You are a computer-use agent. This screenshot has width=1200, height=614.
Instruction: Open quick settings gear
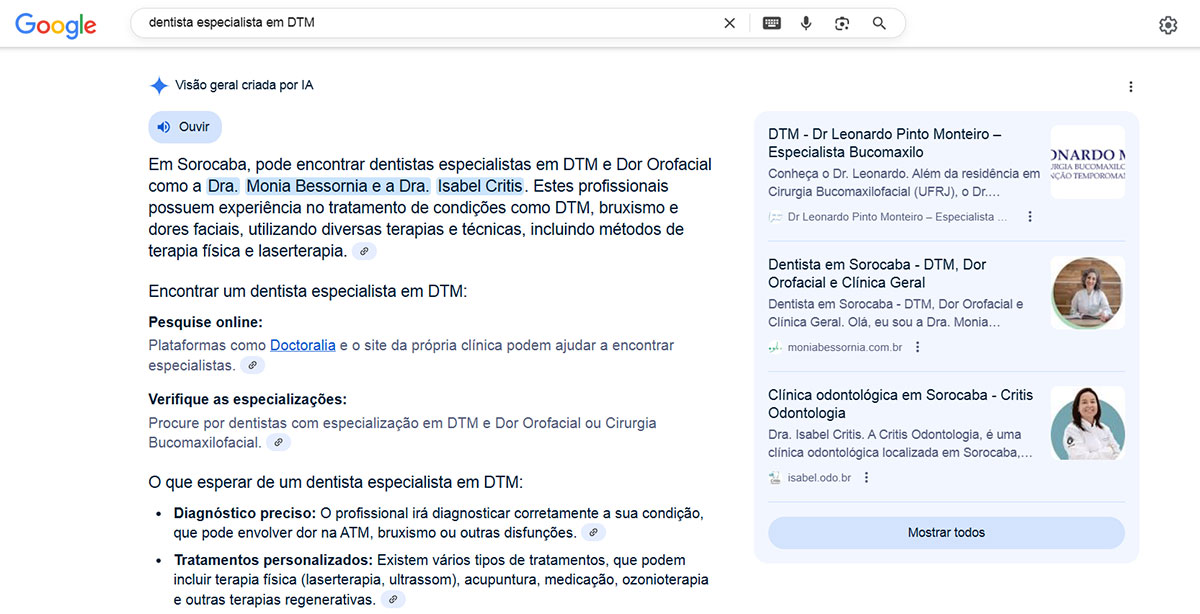[1168, 25]
